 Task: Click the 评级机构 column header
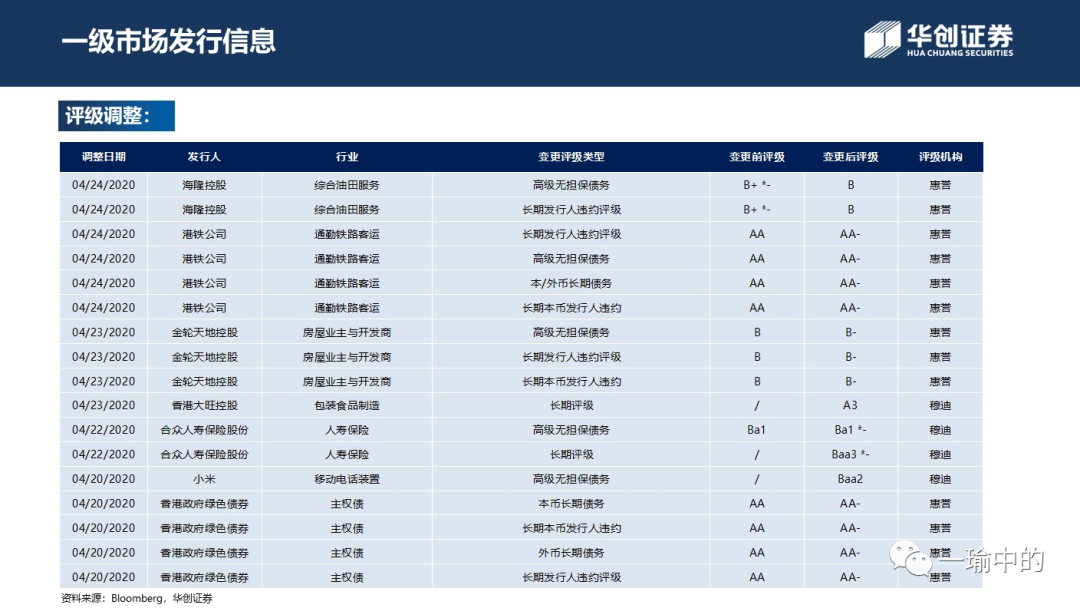tap(940, 157)
